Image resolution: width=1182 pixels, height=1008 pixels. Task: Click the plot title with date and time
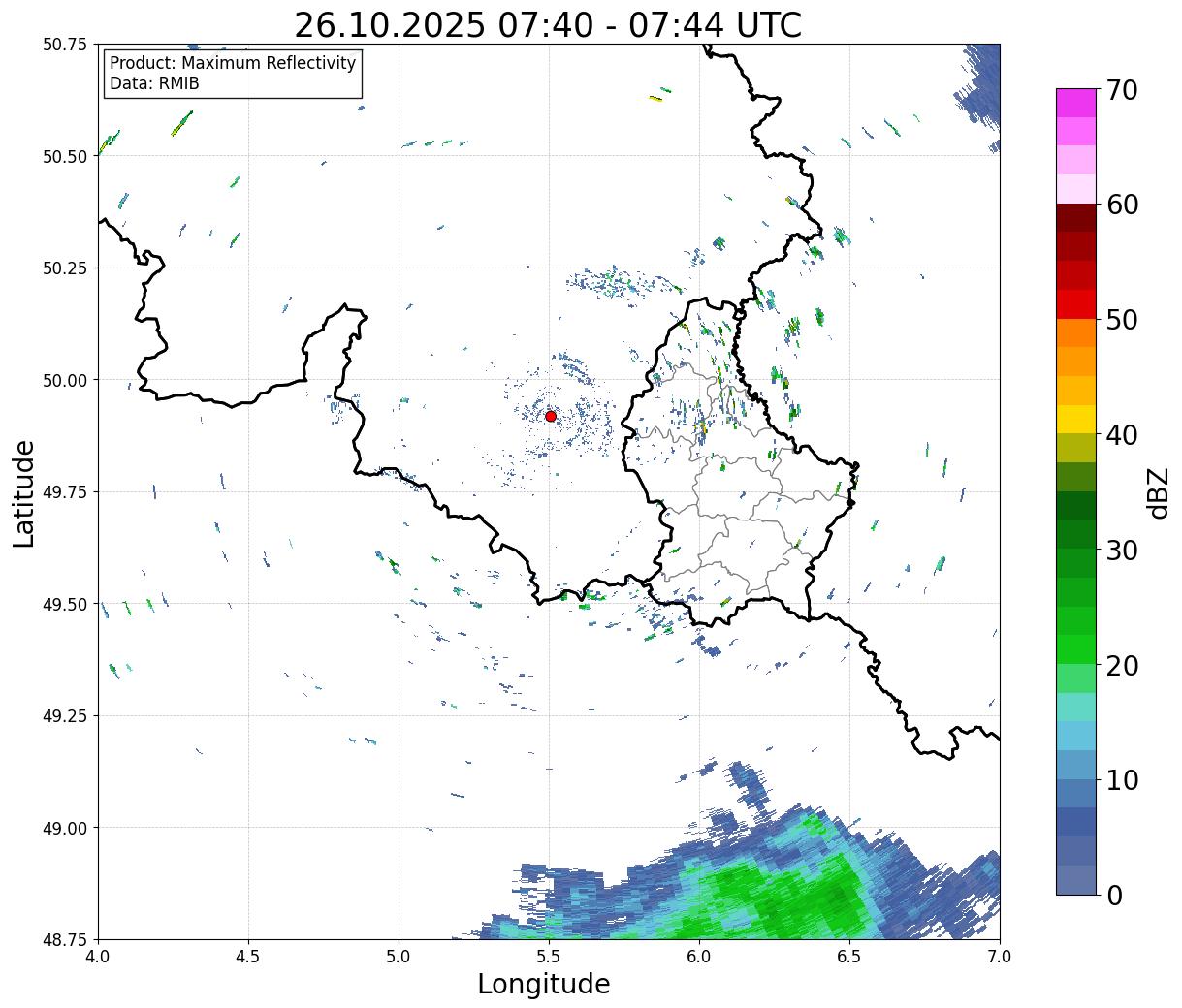pos(548,24)
